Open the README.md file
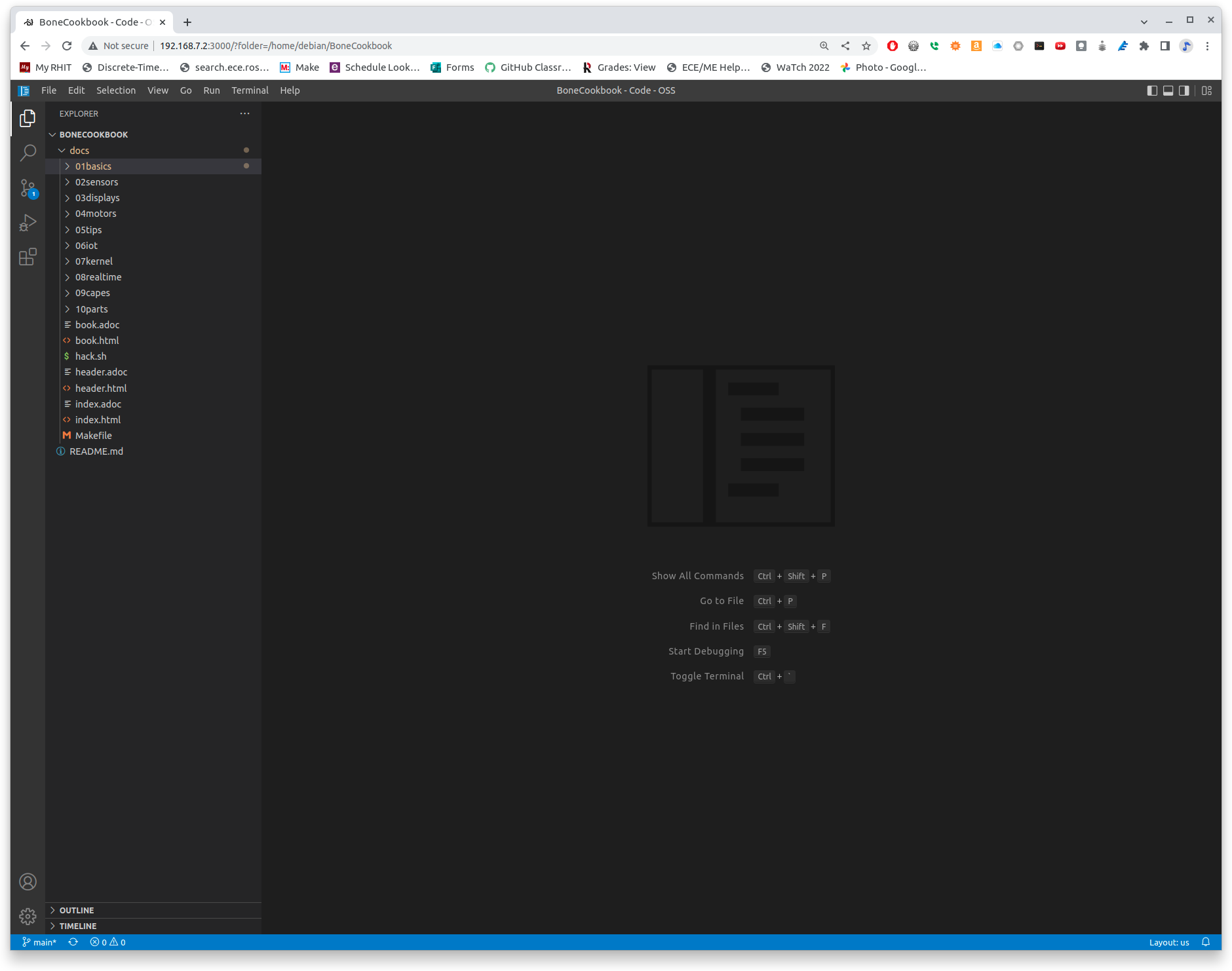 pos(96,451)
